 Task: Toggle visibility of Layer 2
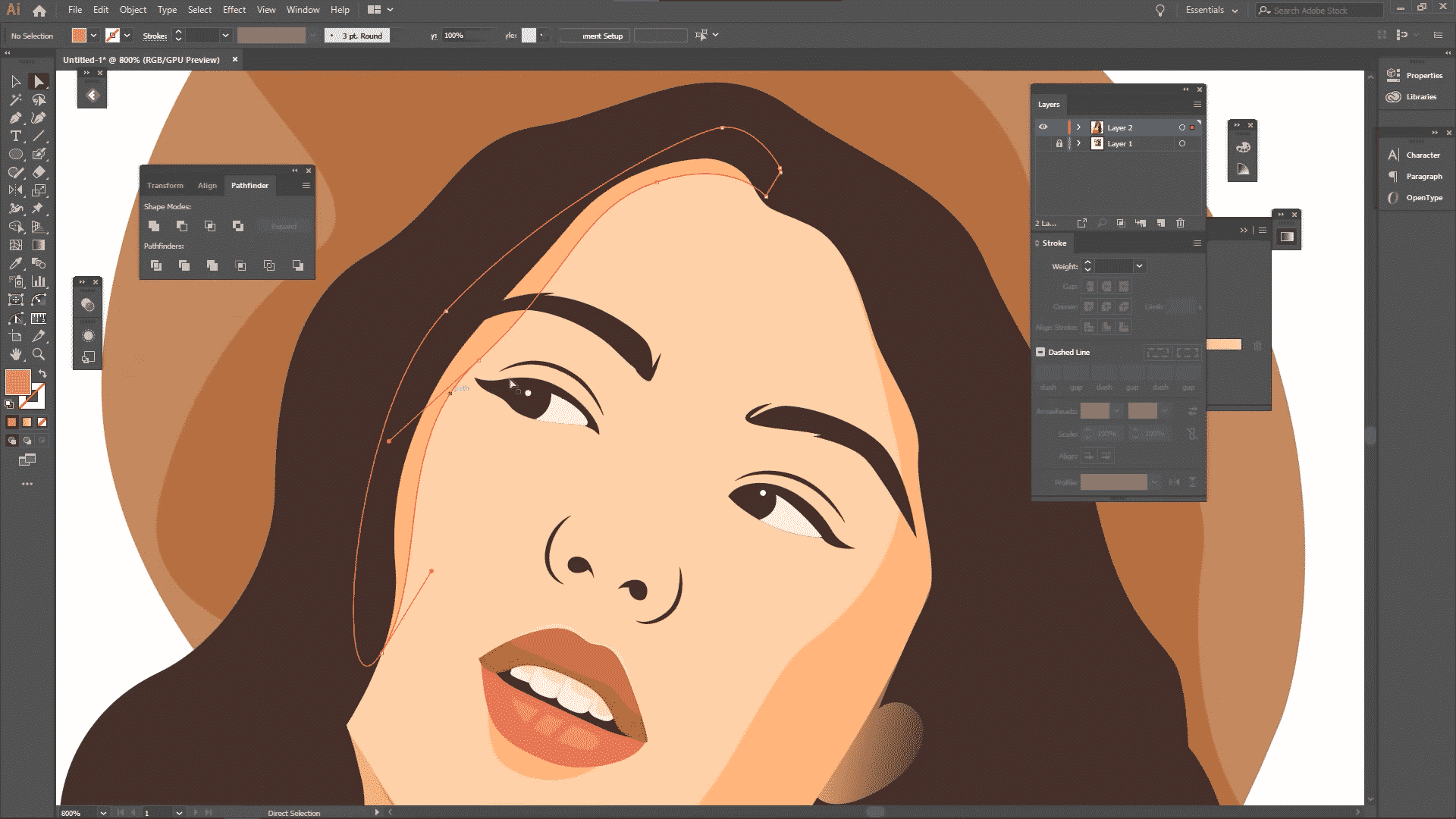point(1043,127)
